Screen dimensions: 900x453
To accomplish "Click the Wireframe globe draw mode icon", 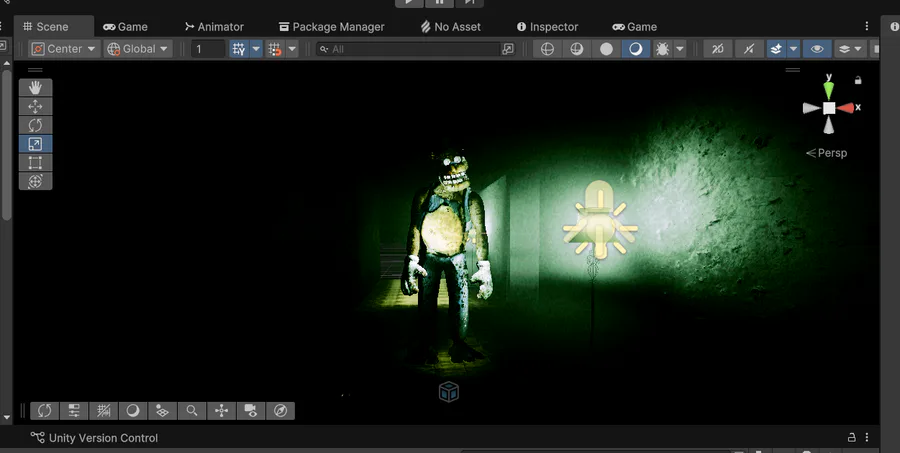I will (548, 49).
